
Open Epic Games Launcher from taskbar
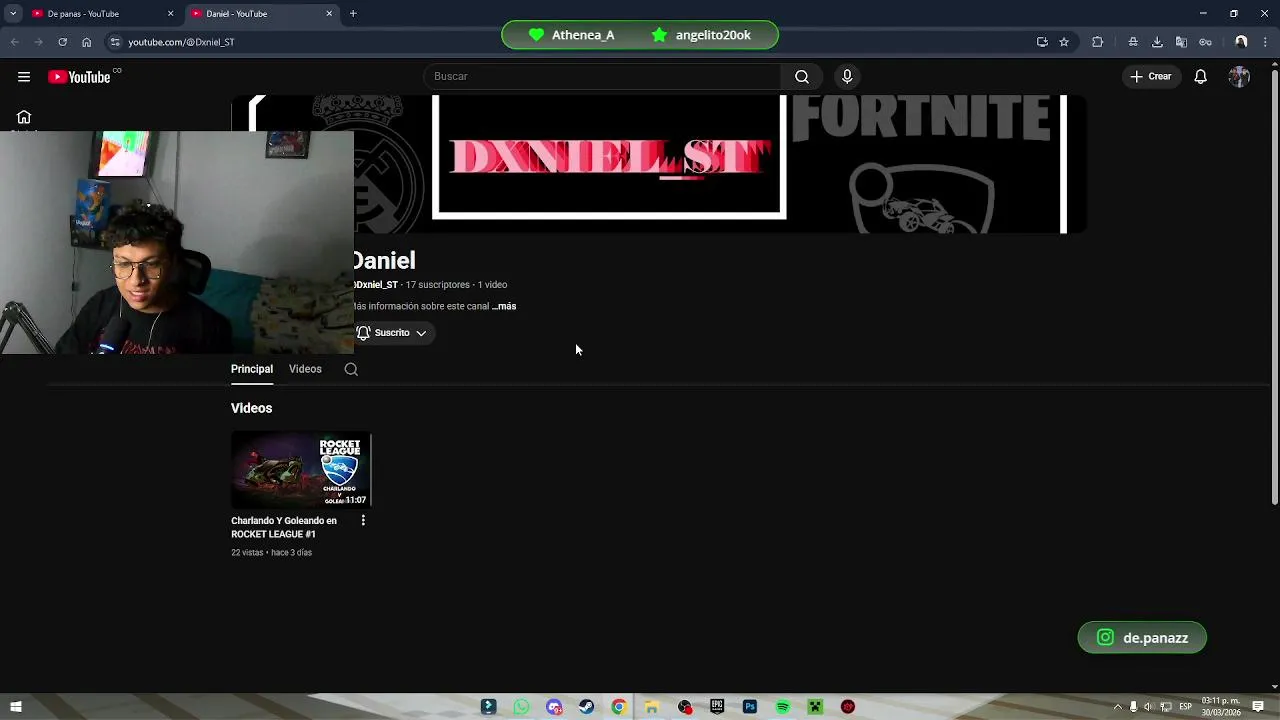717,707
